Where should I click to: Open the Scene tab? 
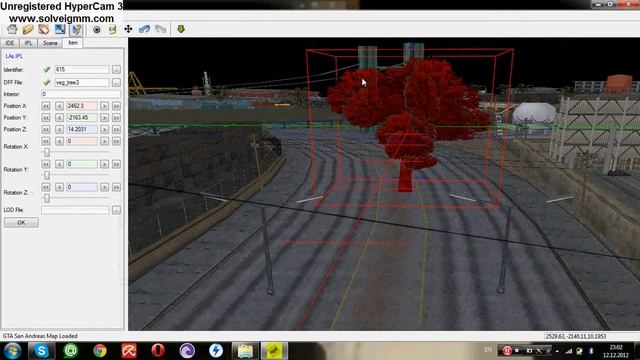click(x=50, y=43)
